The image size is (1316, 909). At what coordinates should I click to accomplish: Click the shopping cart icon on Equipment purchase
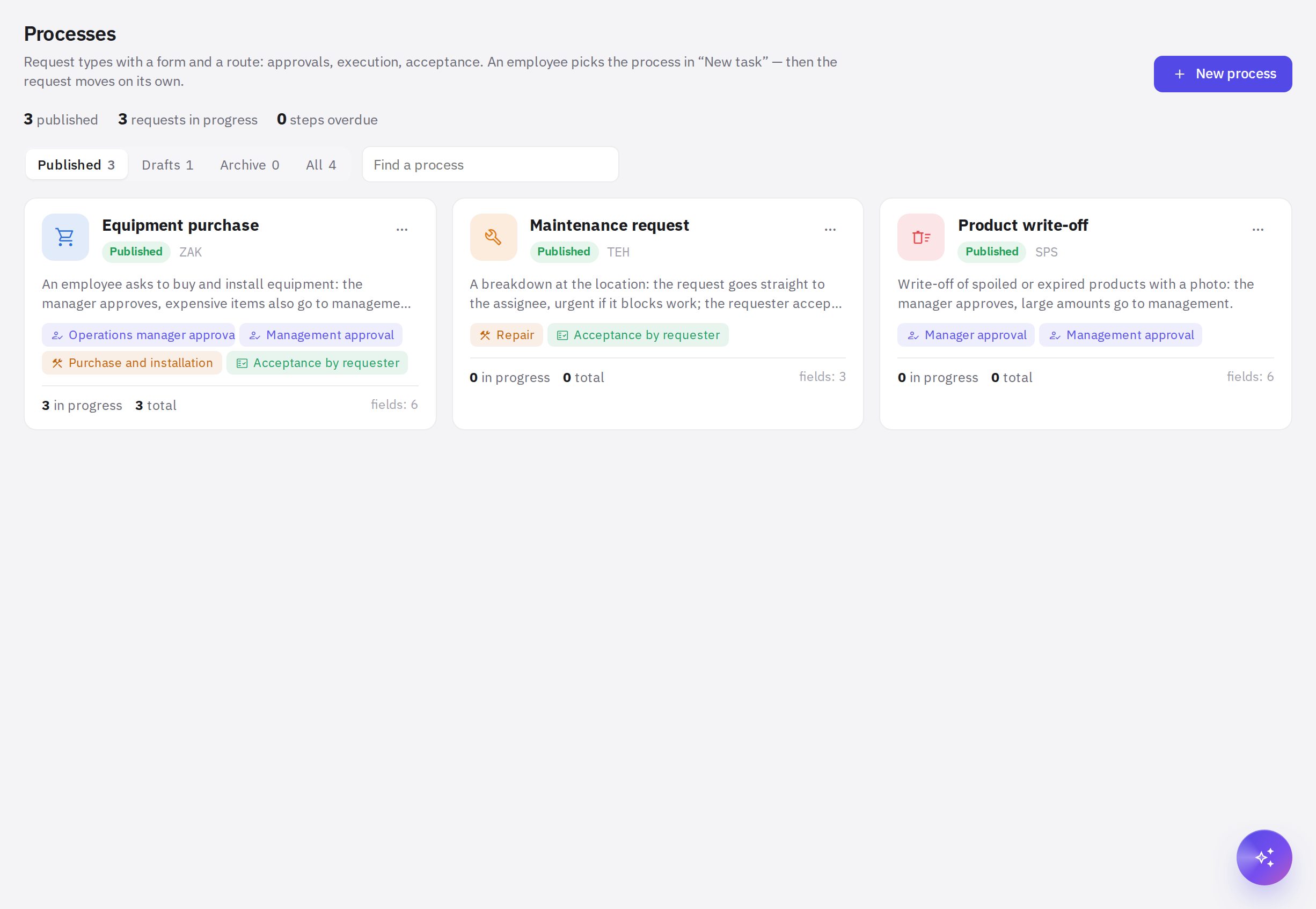tap(65, 237)
